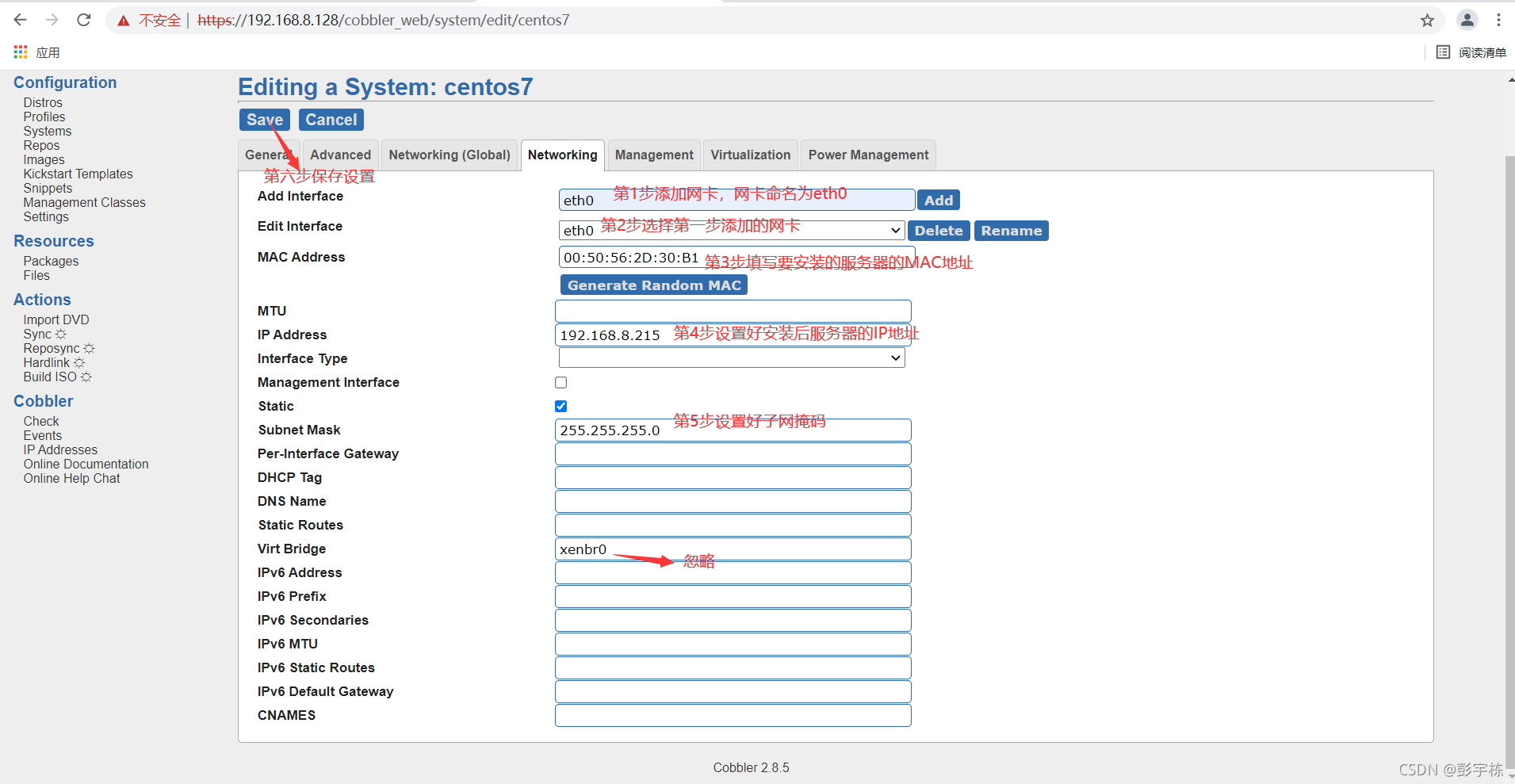Open the Edit Interface eth0 dropdown
The height and width of the screenshot is (784, 1515).
coord(732,231)
